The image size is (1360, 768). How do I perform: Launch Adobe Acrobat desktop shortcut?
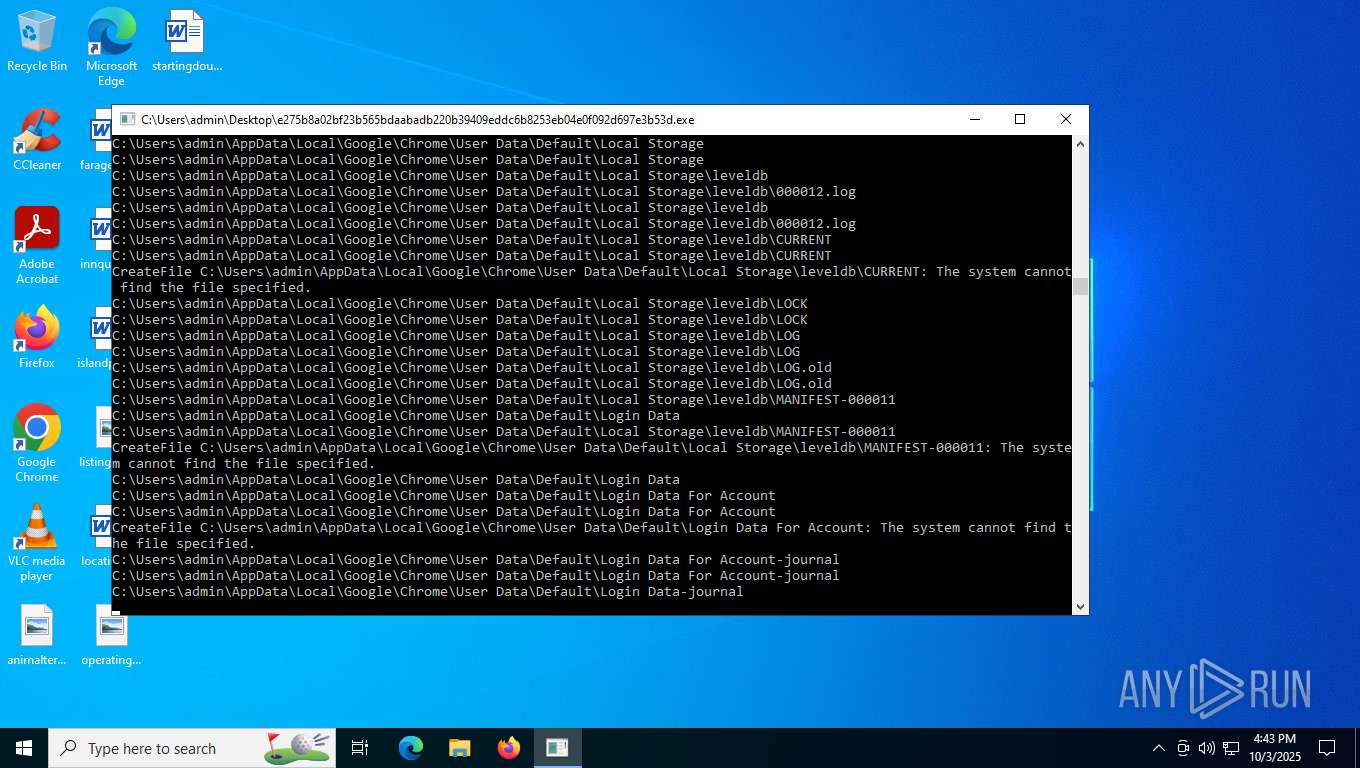click(x=37, y=246)
